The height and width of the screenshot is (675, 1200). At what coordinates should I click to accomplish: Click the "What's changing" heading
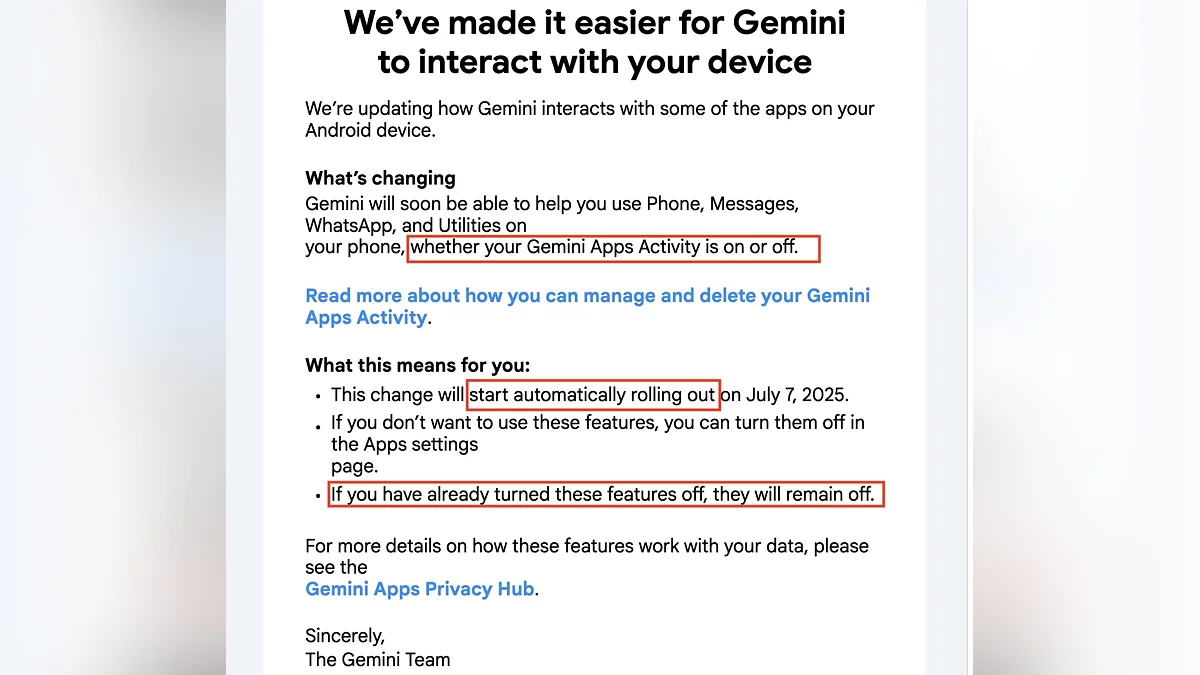pos(380,179)
